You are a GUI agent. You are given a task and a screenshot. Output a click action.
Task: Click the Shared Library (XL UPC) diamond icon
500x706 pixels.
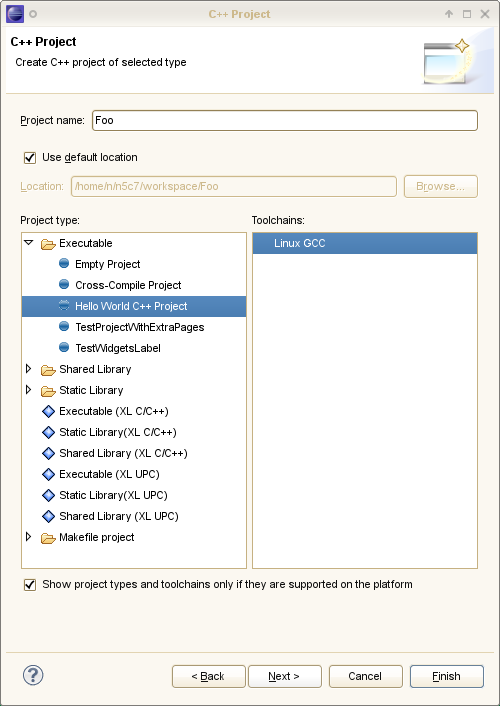[x=48, y=516]
